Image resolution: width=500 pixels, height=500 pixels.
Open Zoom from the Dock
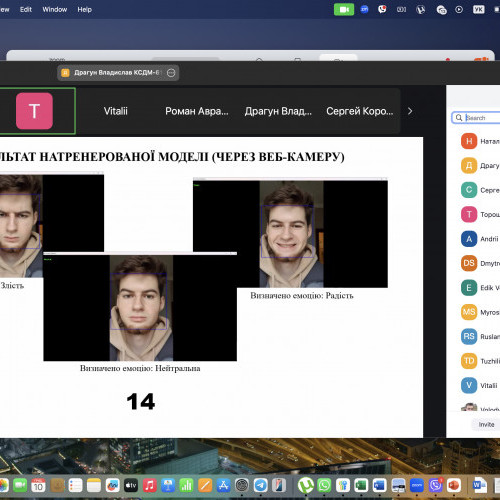[417, 485]
